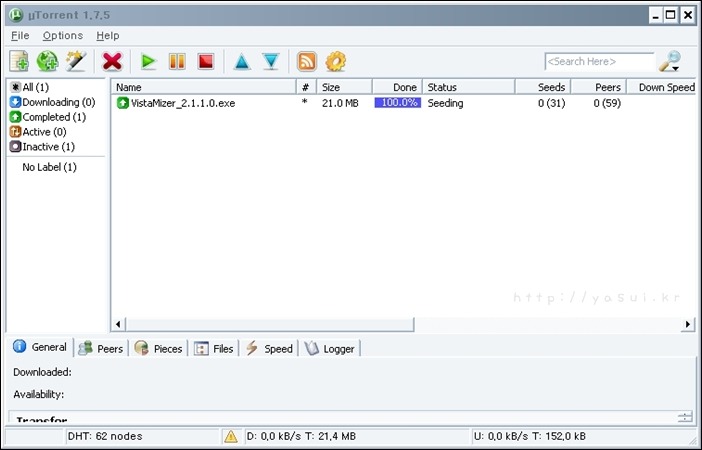Move torrent up with blue up arrow

[x=242, y=61]
